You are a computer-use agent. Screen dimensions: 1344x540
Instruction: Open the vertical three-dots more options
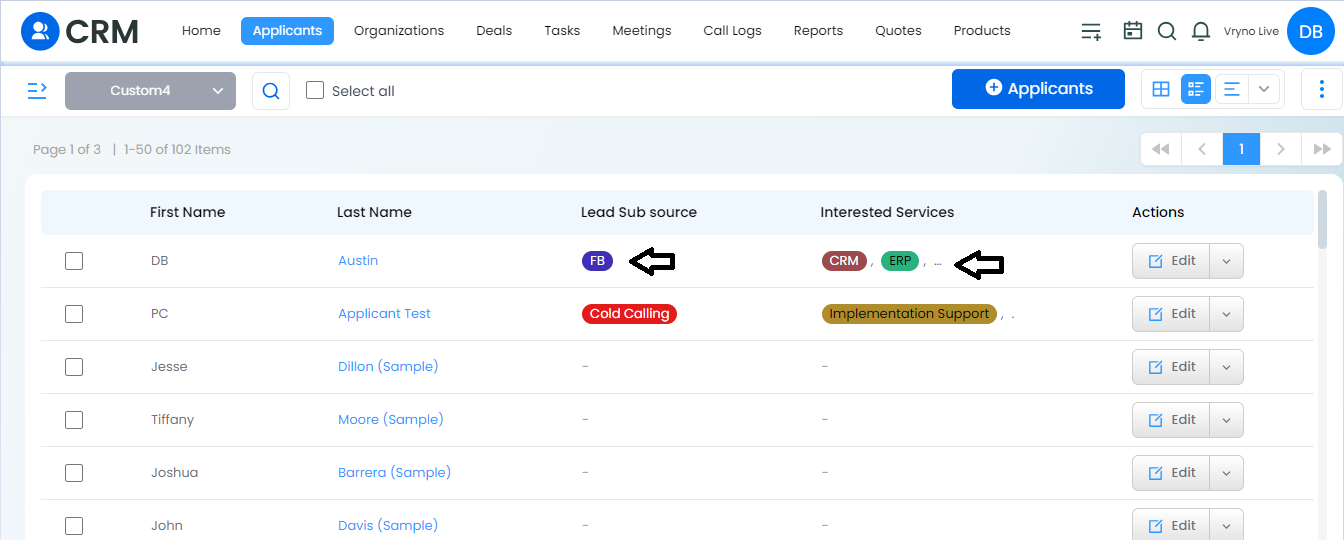(x=1322, y=89)
